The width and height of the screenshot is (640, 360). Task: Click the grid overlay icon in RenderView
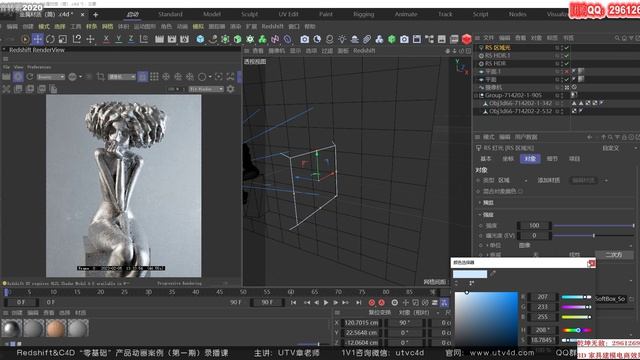[x=154, y=77]
